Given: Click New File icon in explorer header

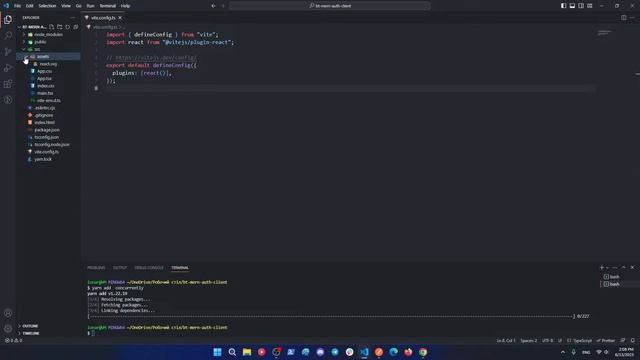Looking at the screenshot, I should [x=51, y=27].
